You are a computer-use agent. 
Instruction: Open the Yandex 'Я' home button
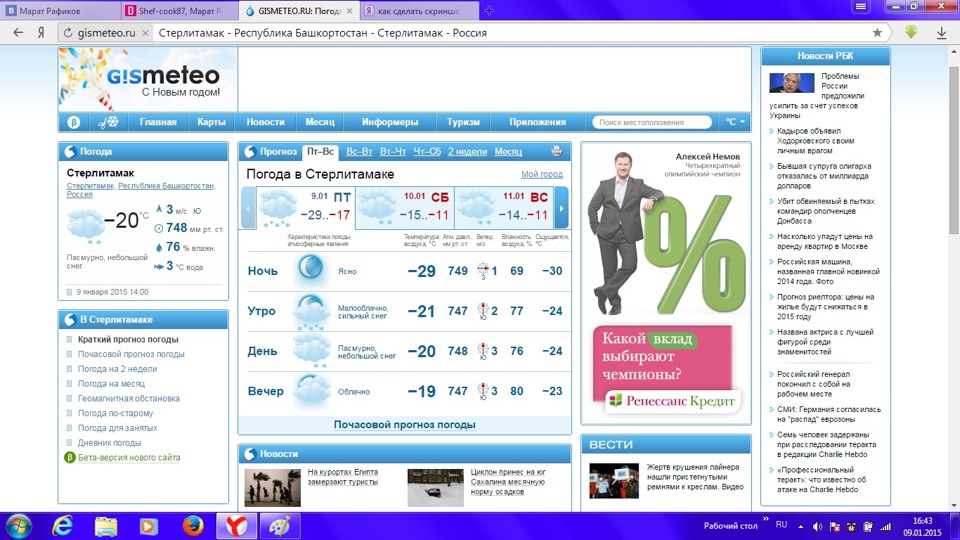click(41, 33)
